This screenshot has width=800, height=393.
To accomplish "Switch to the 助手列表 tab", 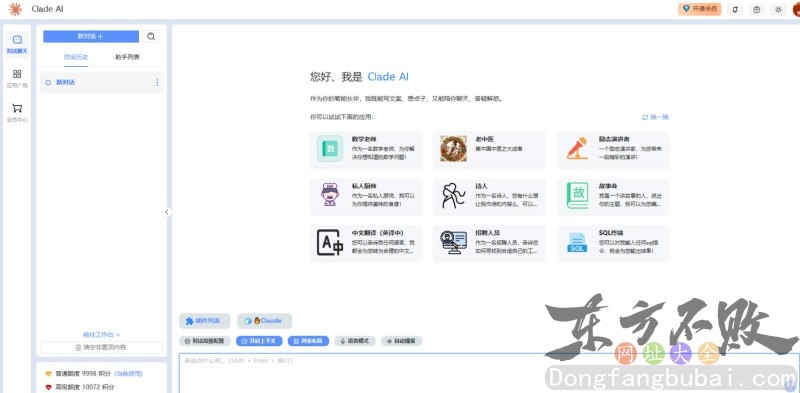I will pyautogui.click(x=128, y=57).
